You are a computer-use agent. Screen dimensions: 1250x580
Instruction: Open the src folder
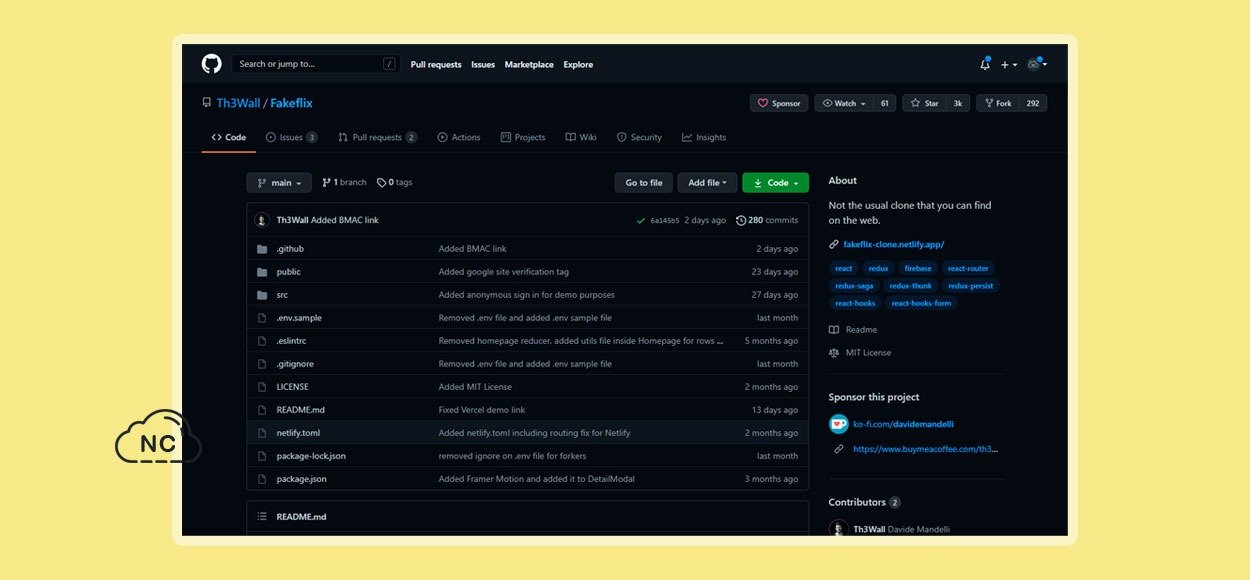click(x=282, y=295)
